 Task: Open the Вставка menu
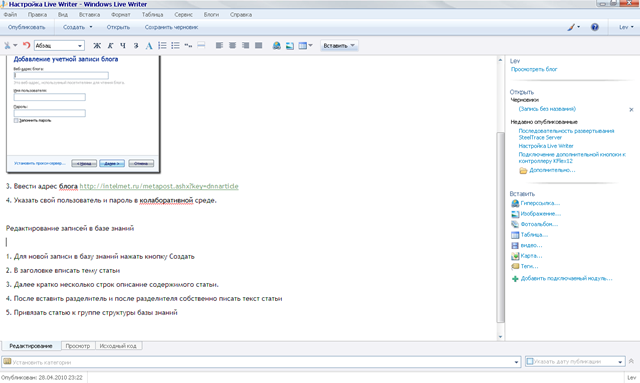click(x=89, y=15)
